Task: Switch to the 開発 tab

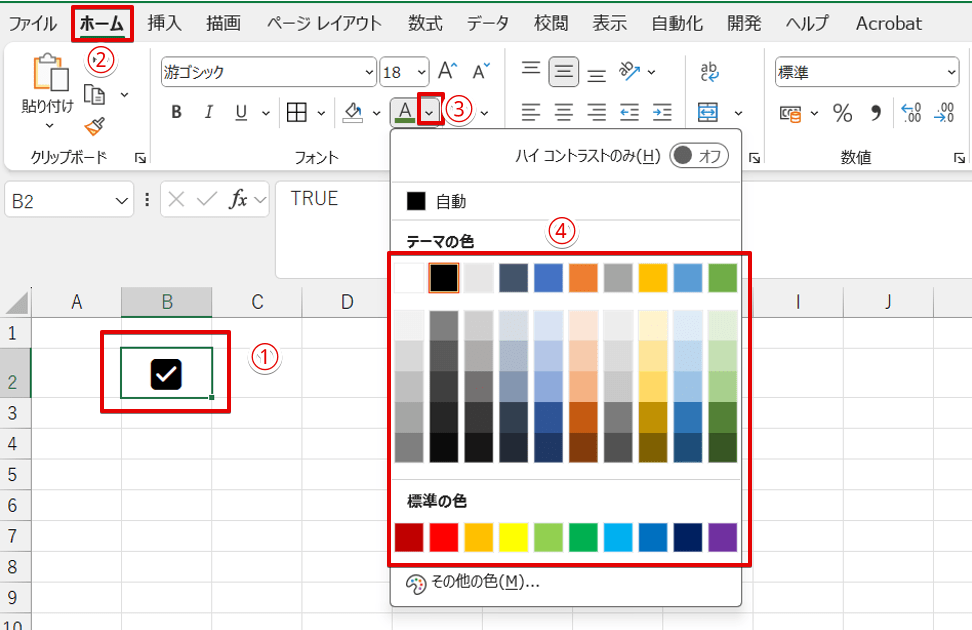Action: pos(744,24)
